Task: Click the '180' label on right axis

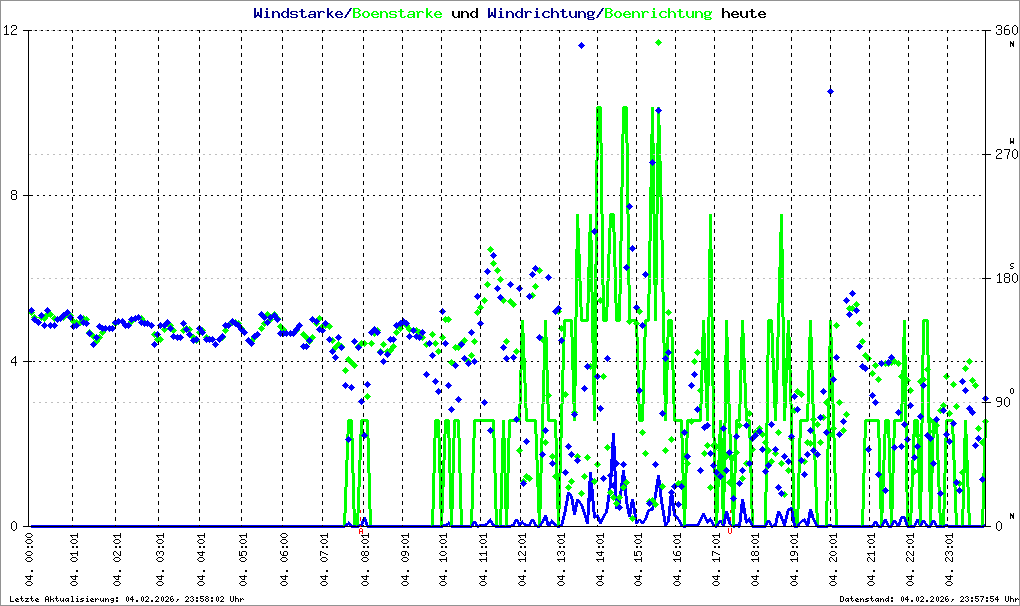Action: [1003, 278]
